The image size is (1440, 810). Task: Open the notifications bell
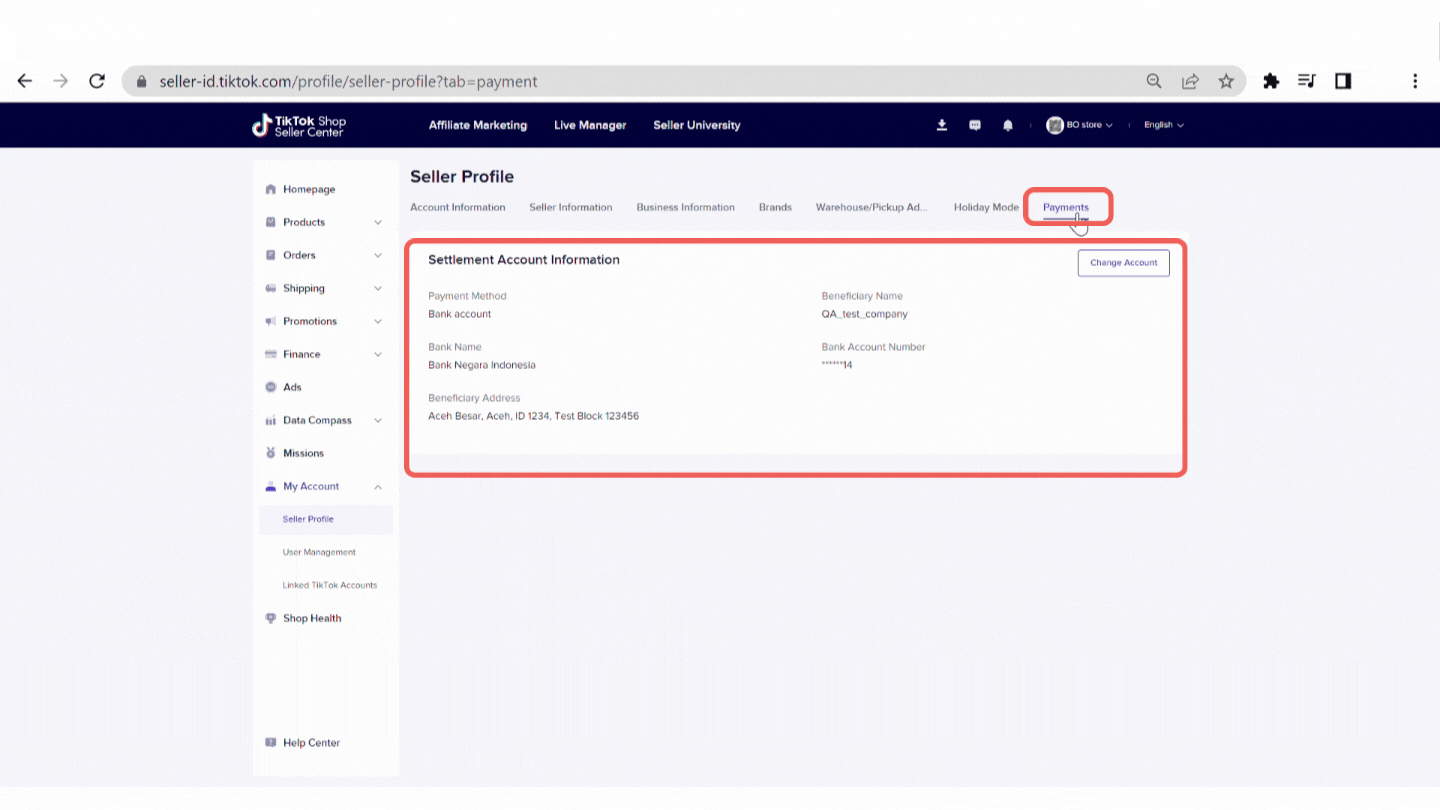click(1008, 125)
